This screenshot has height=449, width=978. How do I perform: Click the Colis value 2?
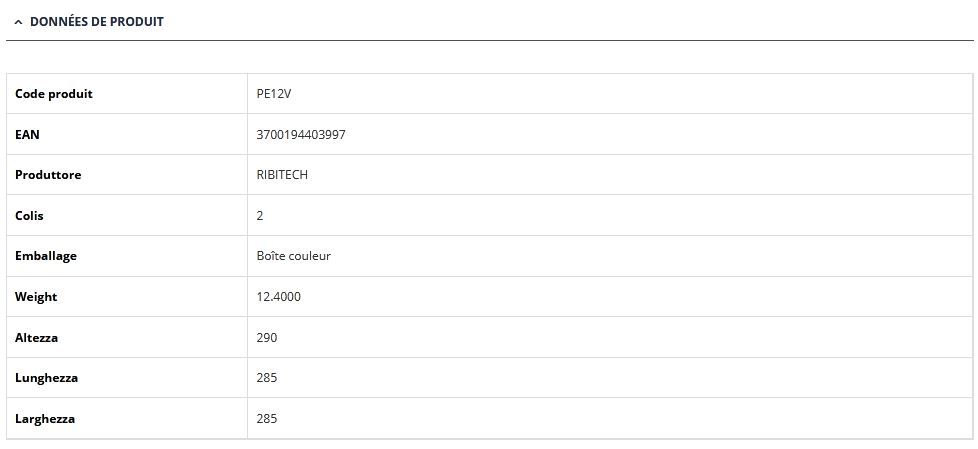click(260, 215)
